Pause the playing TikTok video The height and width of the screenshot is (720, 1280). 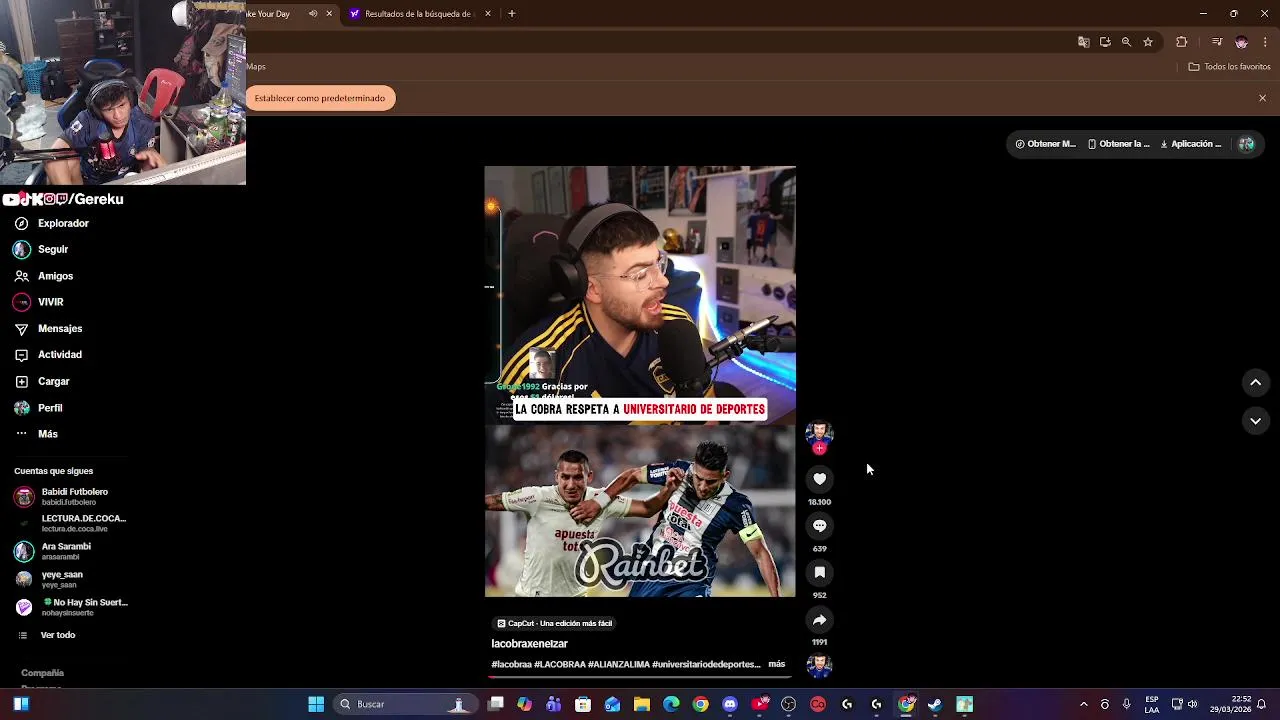point(640,381)
